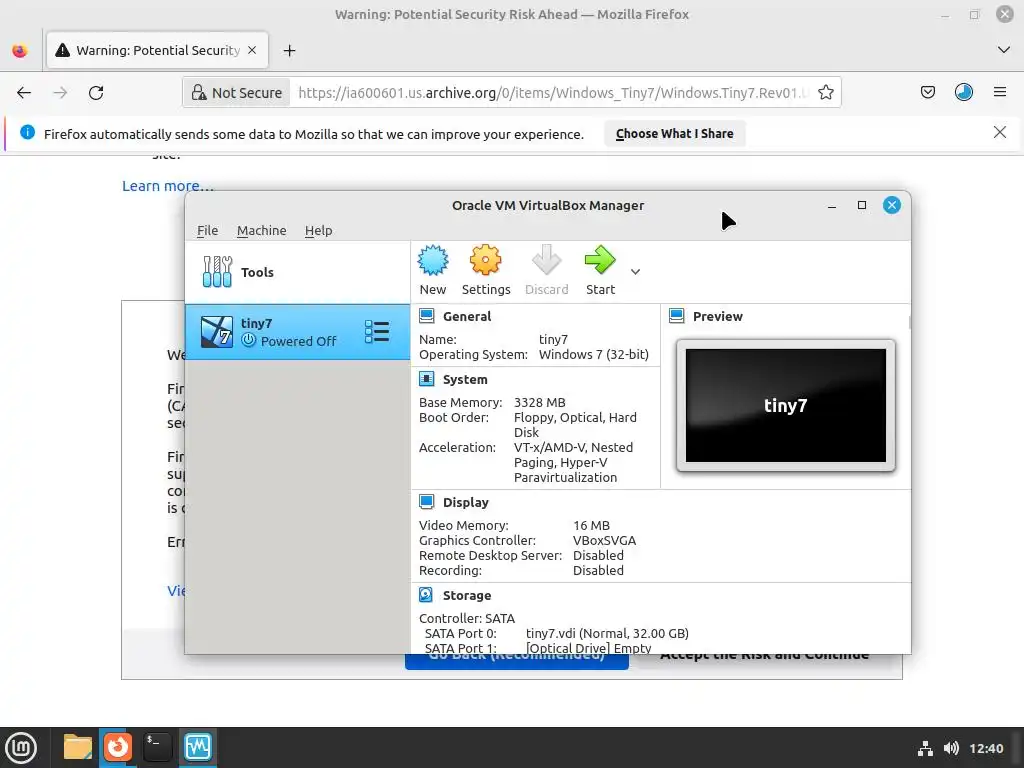Switch to Firefox in the taskbar
The image size is (1024, 768).
tap(118, 747)
